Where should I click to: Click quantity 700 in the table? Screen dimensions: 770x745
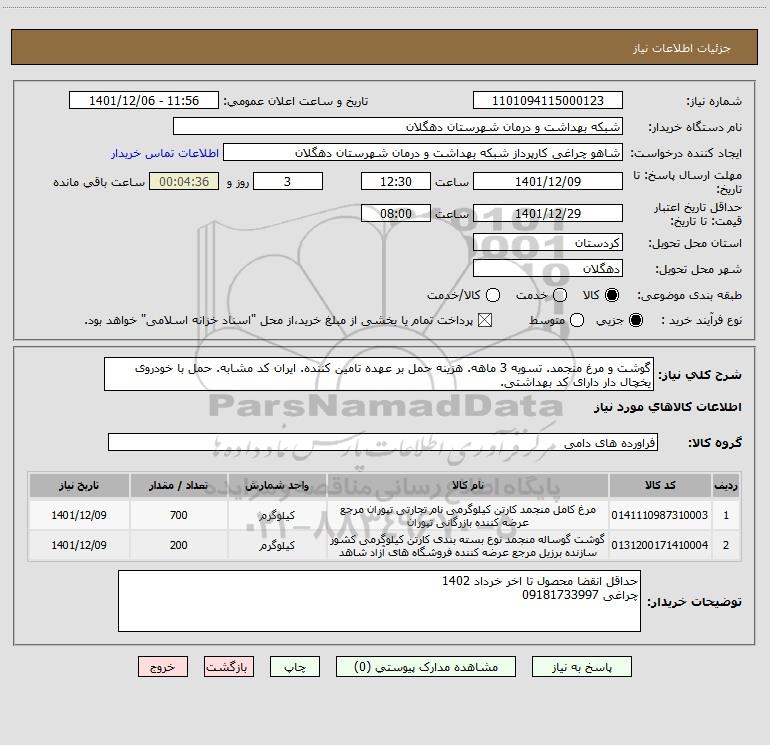[x=179, y=515]
